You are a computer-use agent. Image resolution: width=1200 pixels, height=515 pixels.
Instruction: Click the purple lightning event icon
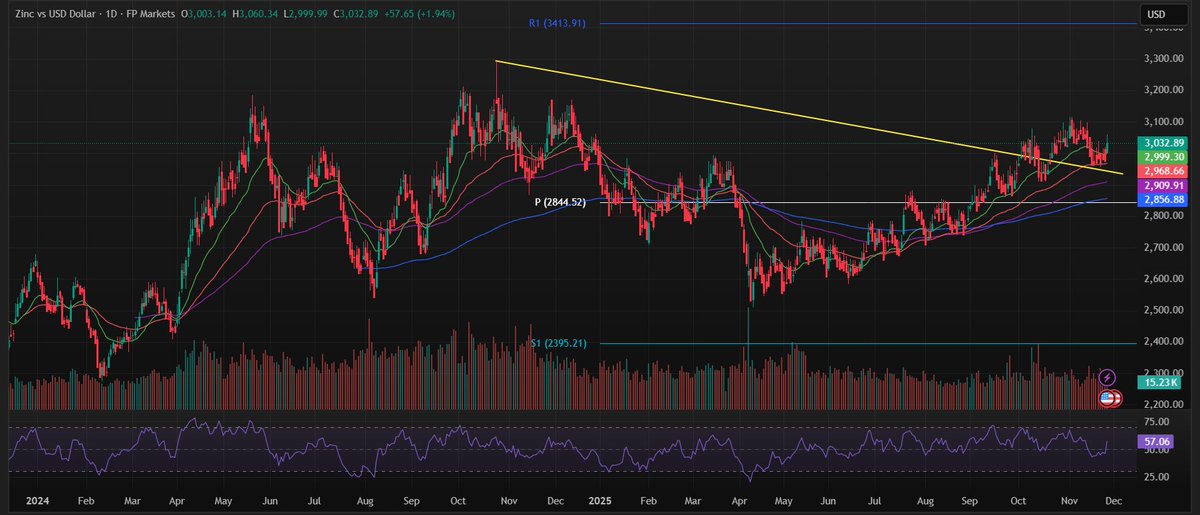1107,377
